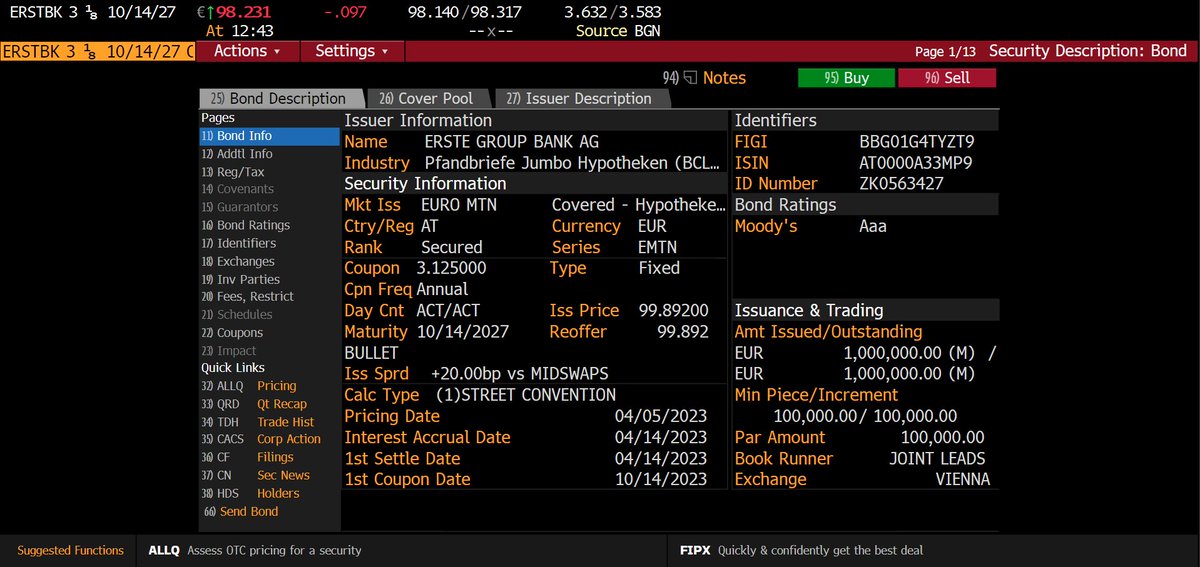Image resolution: width=1200 pixels, height=567 pixels.
Task: Click the ALLQ suggested function
Action: pyautogui.click(x=255, y=550)
